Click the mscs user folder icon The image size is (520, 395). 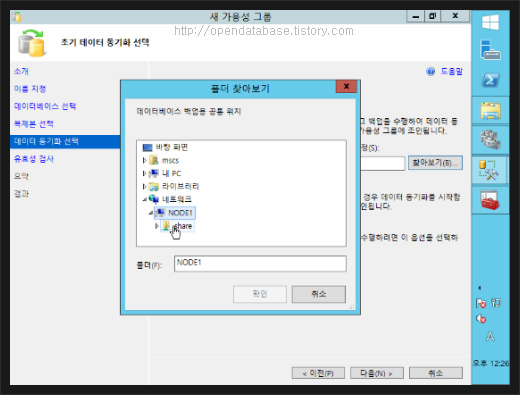[x=154, y=160]
